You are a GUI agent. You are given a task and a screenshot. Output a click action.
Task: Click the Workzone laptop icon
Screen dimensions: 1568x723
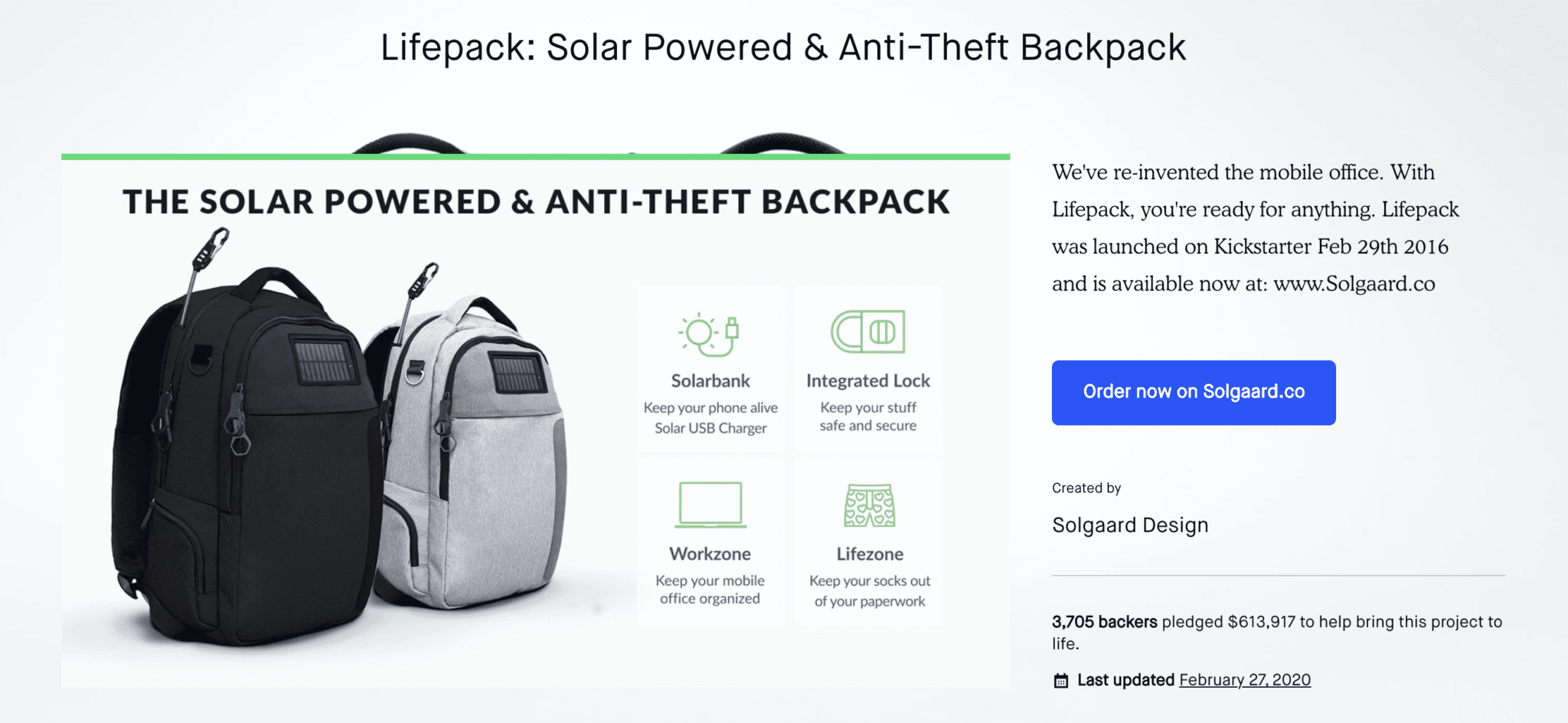710,505
